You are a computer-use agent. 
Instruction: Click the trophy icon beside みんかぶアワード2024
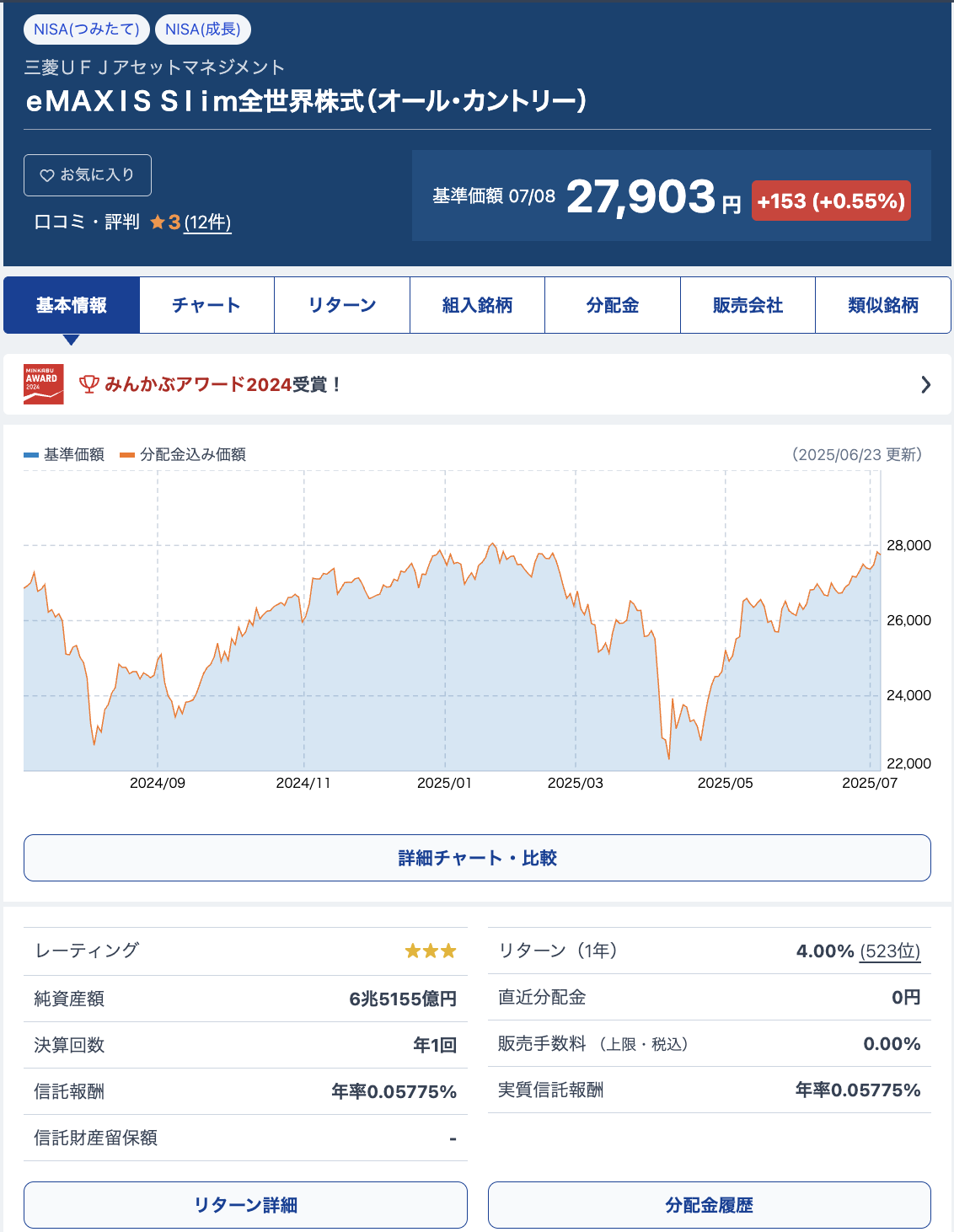point(88,384)
